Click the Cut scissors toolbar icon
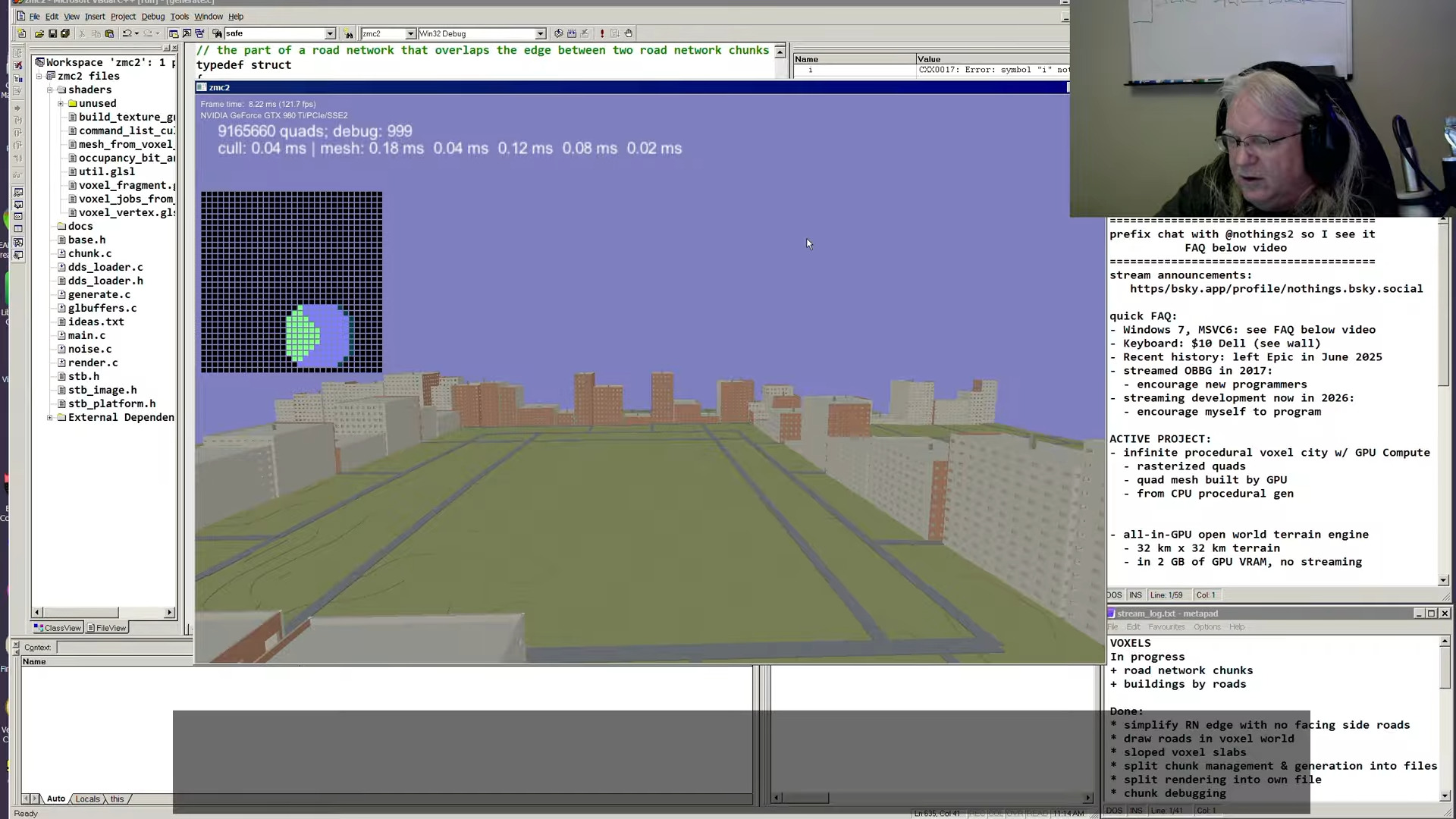This screenshot has width=1456, height=819. (82, 33)
